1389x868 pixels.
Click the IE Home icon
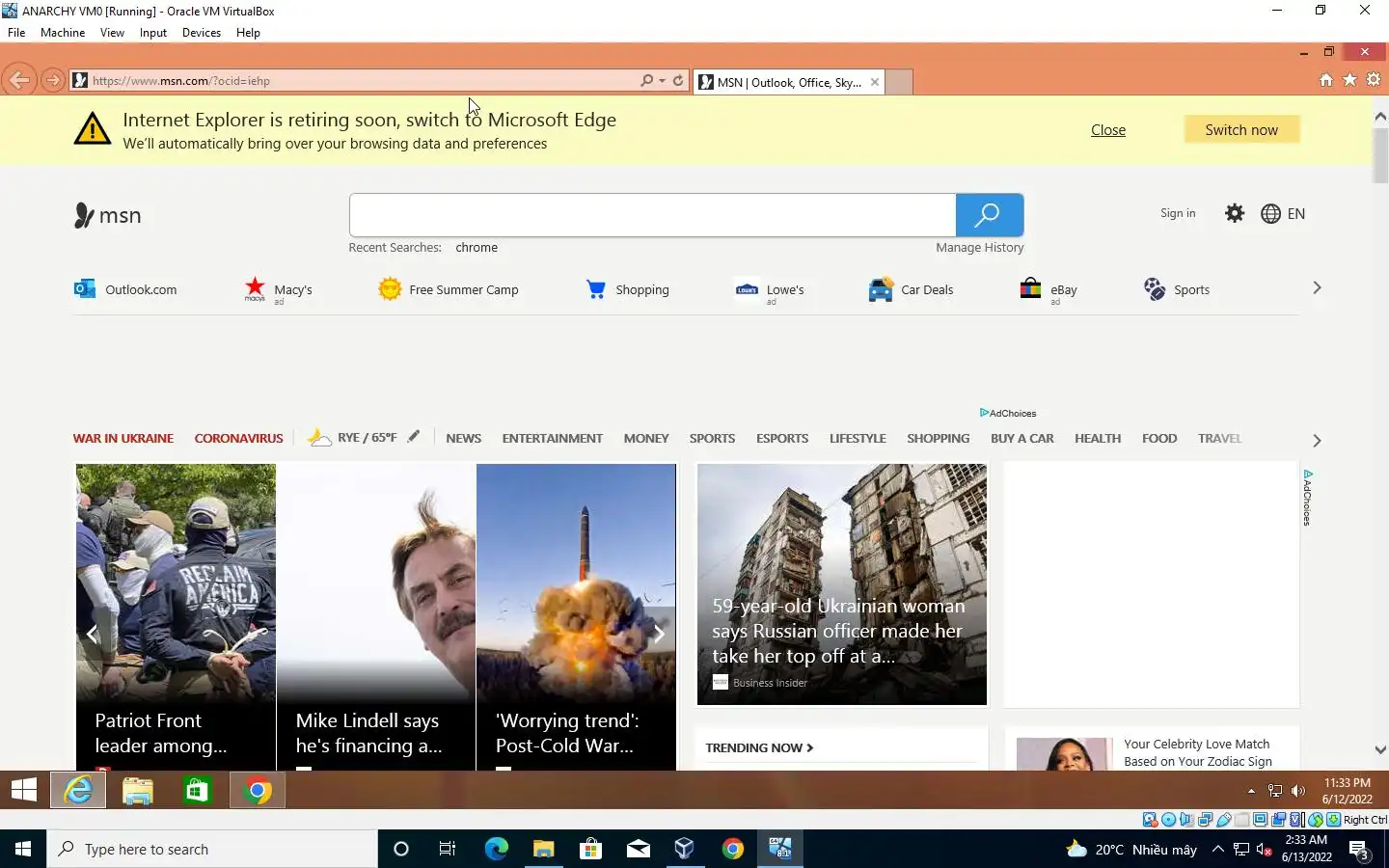(x=1326, y=80)
